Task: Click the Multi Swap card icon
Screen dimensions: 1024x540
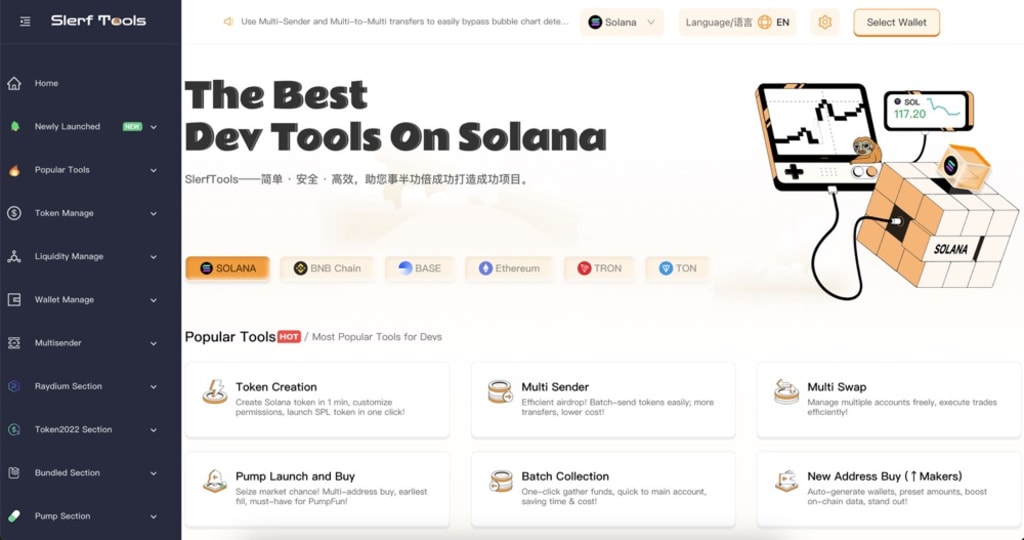Action: (x=786, y=392)
